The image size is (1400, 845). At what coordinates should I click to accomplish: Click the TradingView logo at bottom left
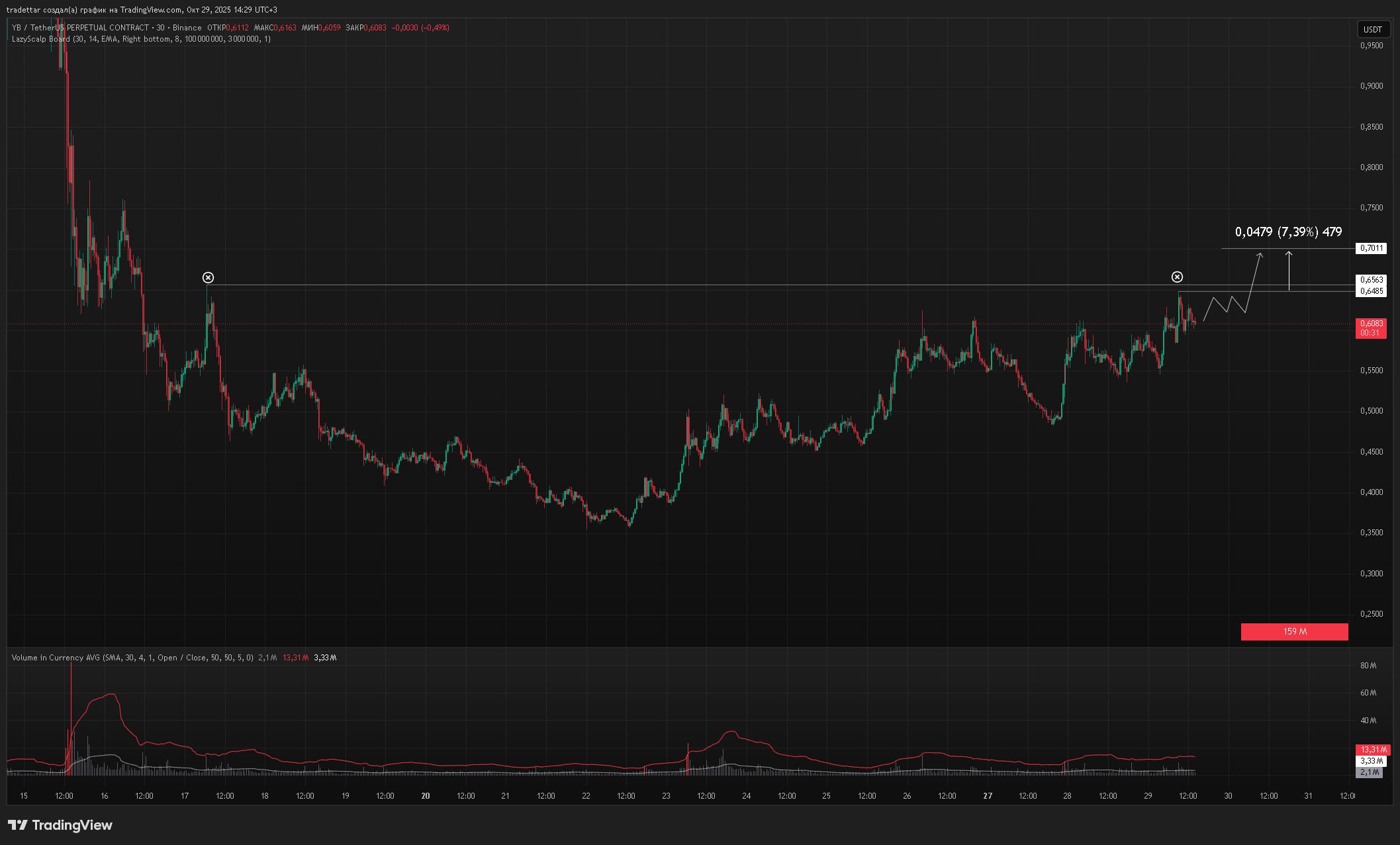point(60,825)
